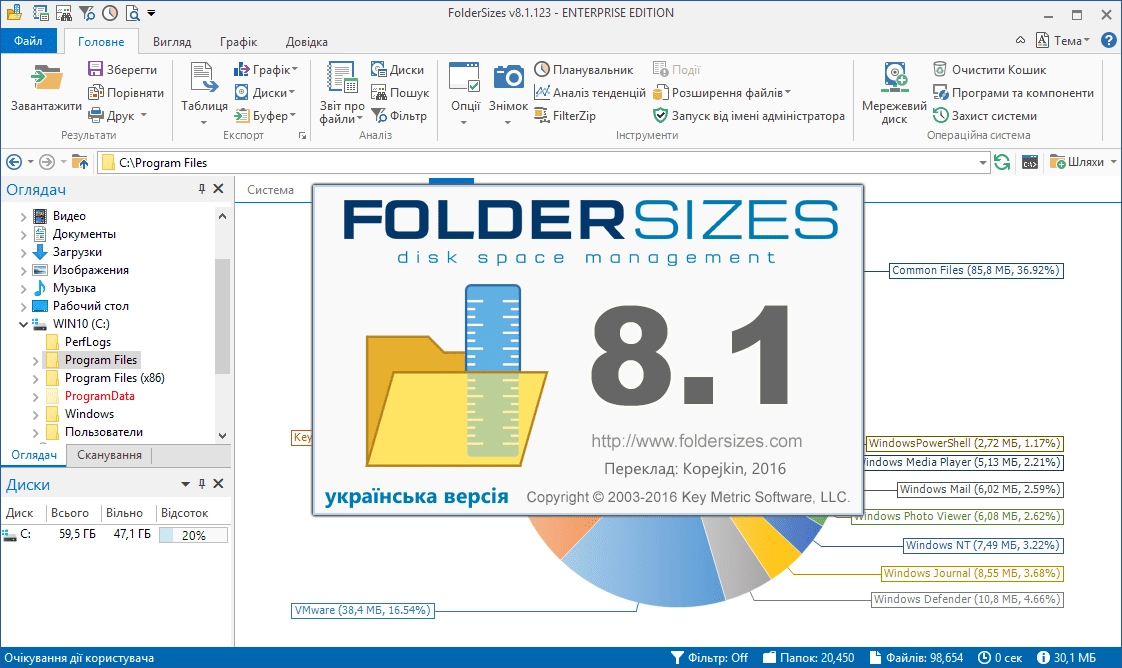Expand the Program Files (x86) node
This screenshot has height=668, width=1122.
pos(35,378)
